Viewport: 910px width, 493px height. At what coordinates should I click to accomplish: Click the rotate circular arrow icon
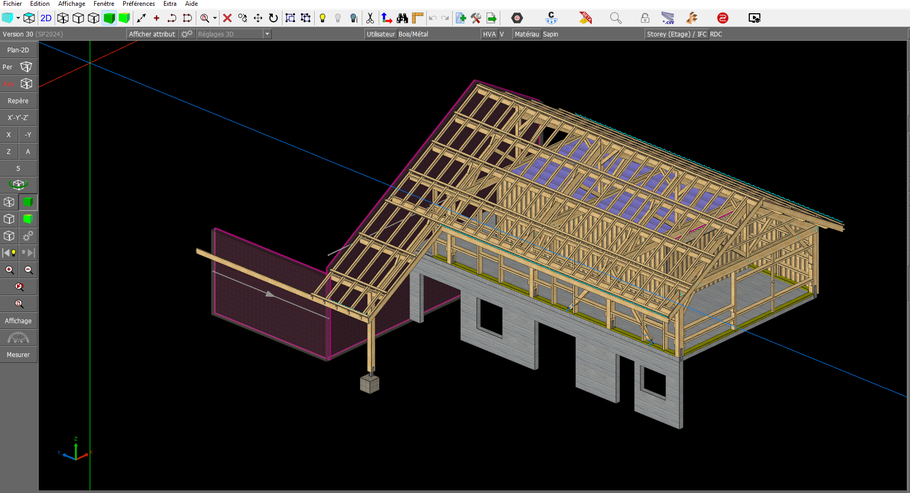click(273, 18)
